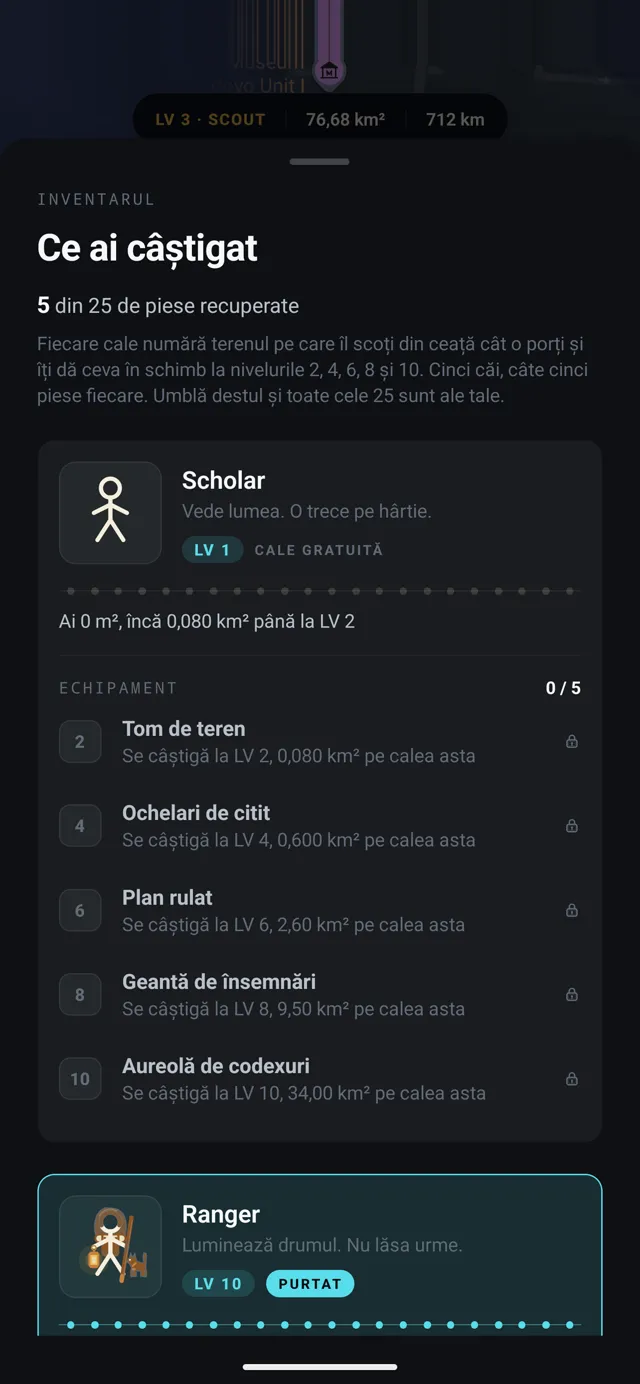Select the LV 3 · SCOUT status chip
Screen dimensions: 640x1384
210,120
